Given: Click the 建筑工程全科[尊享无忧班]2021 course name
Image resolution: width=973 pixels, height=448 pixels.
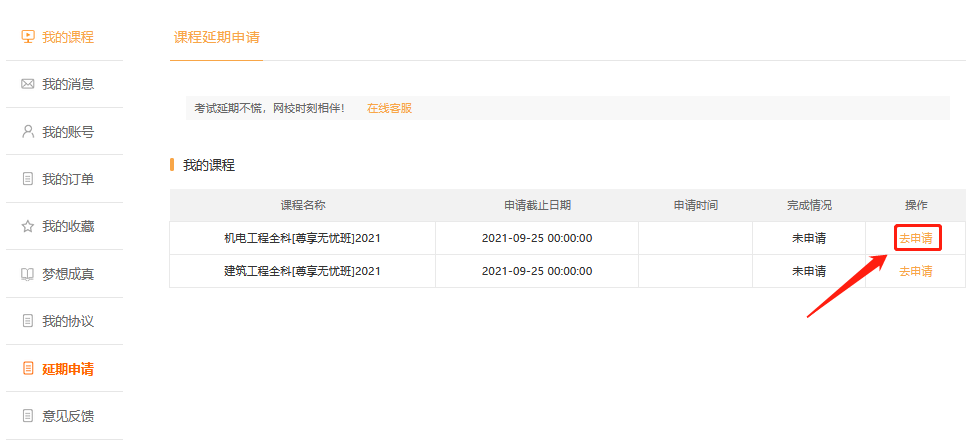Looking at the screenshot, I should pyautogui.click(x=302, y=271).
